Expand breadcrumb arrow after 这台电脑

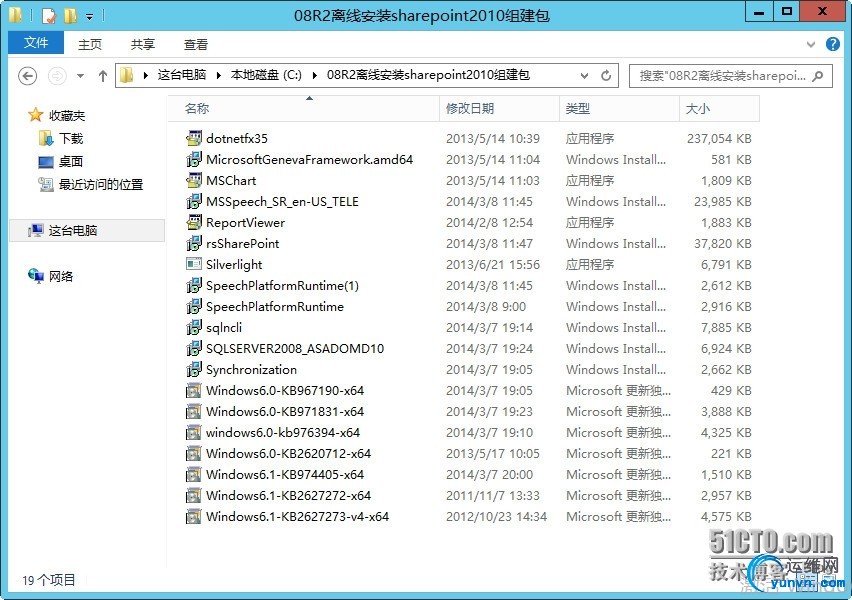tap(218, 76)
